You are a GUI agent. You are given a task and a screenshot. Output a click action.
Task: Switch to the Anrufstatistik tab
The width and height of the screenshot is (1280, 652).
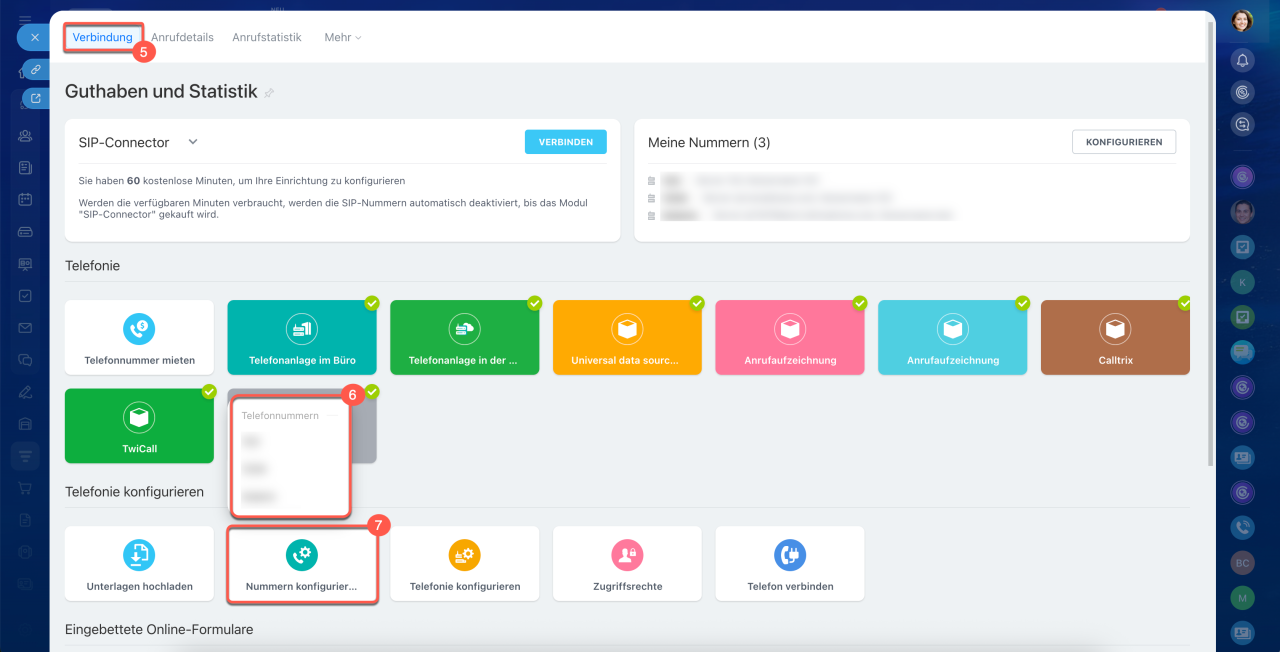pyautogui.click(x=266, y=37)
